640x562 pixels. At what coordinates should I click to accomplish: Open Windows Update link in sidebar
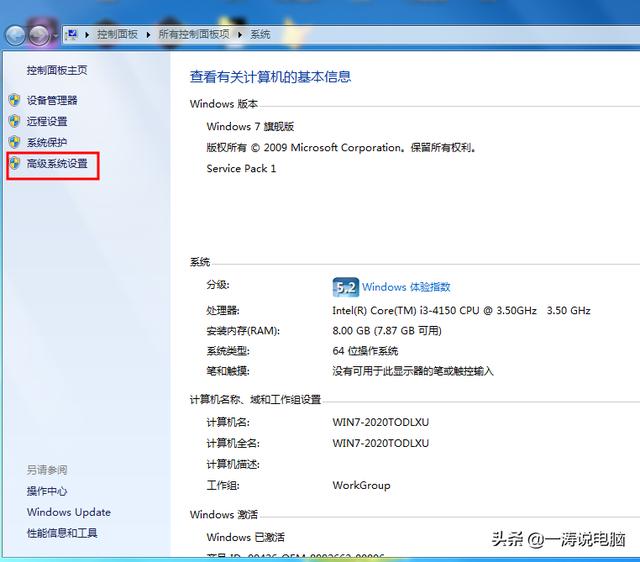(69, 512)
